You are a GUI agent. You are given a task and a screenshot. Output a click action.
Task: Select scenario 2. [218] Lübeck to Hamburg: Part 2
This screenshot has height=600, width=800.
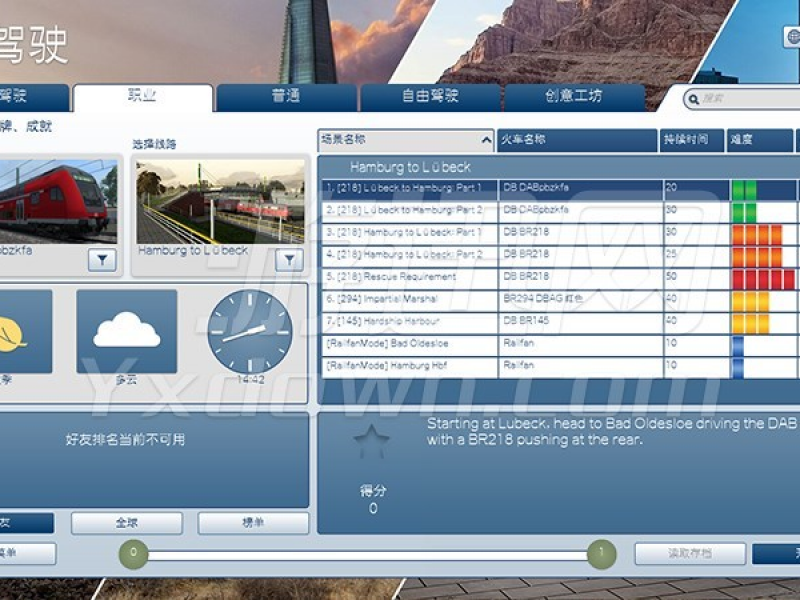pos(410,210)
